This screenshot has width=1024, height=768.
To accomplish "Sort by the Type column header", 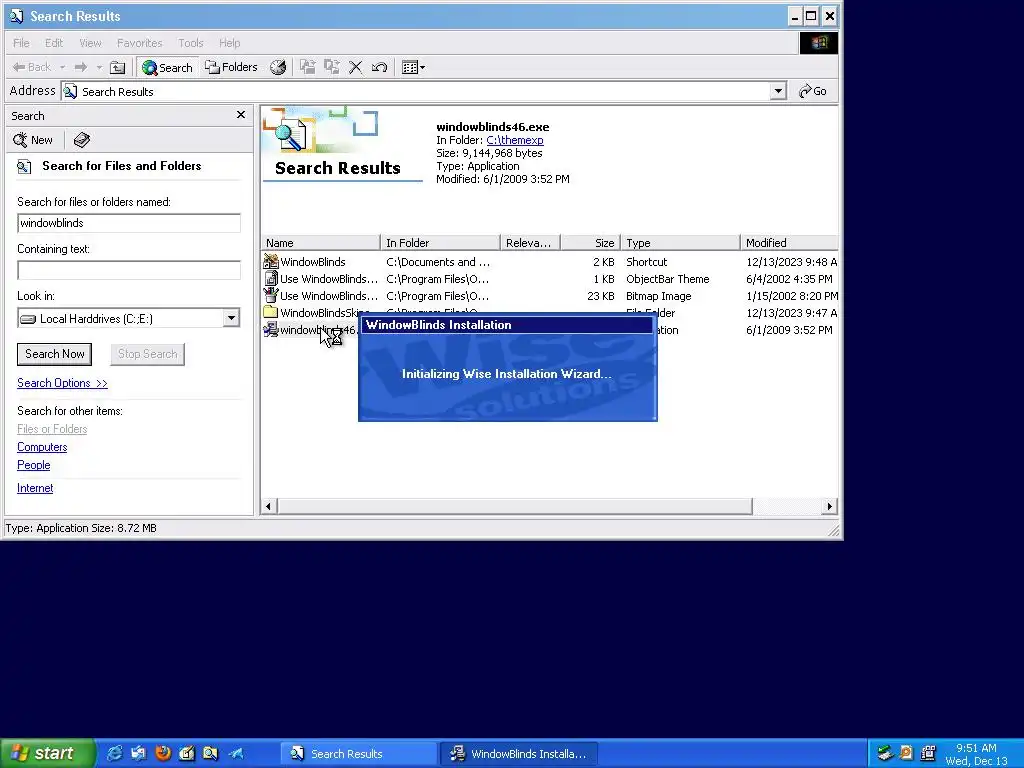I will tap(680, 243).
